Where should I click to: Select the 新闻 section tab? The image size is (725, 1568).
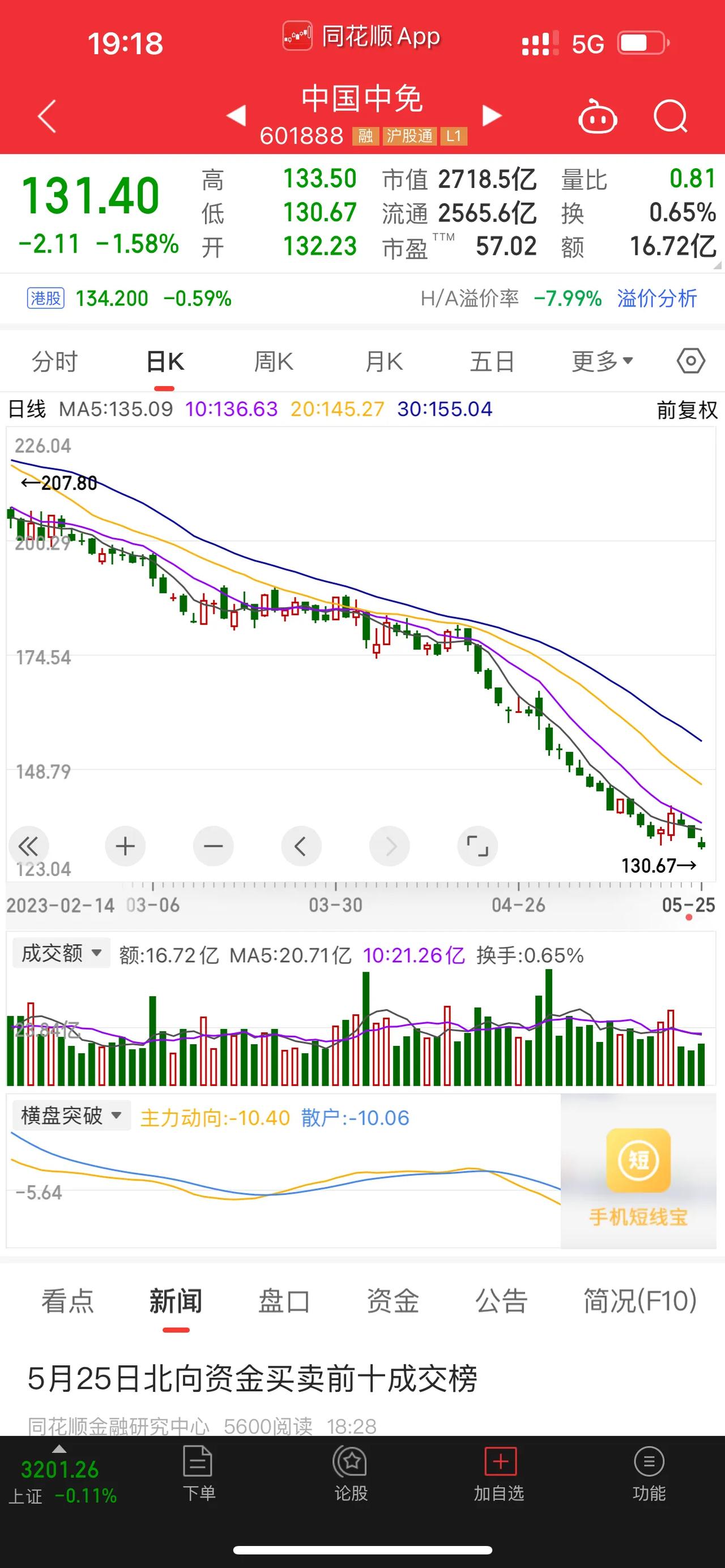click(x=176, y=1301)
